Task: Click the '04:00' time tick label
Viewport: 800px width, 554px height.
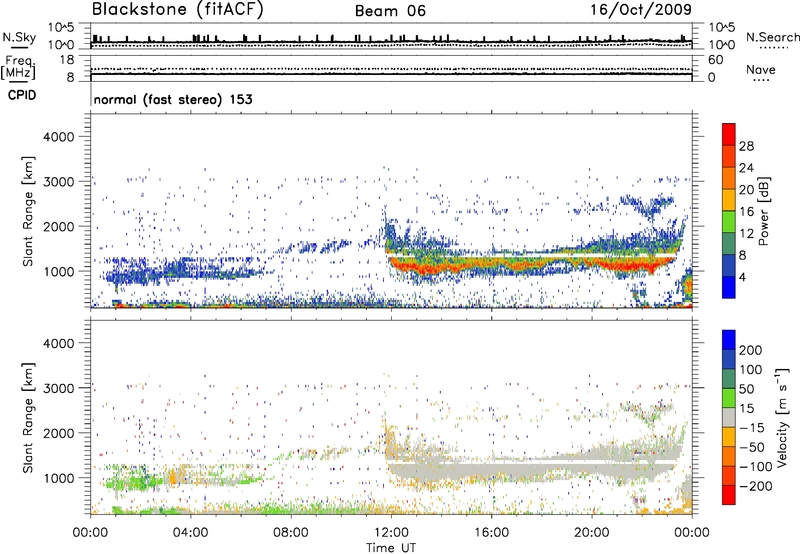Action: pyautogui.click(x=191, y=533)
